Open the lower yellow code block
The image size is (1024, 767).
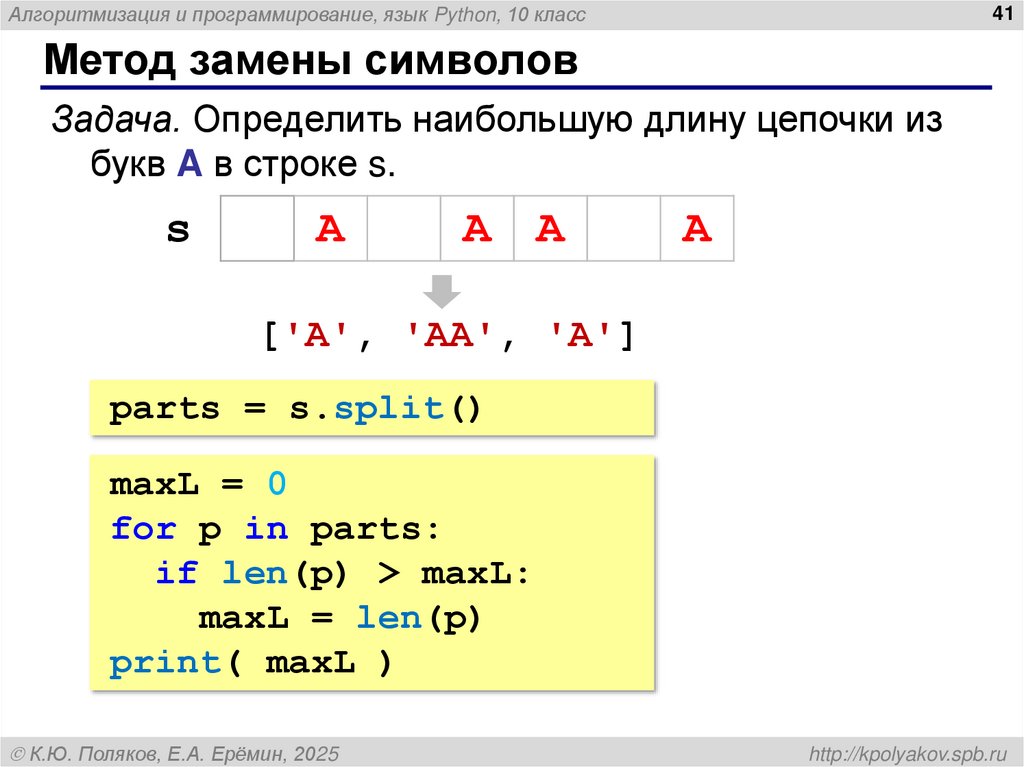370,572
